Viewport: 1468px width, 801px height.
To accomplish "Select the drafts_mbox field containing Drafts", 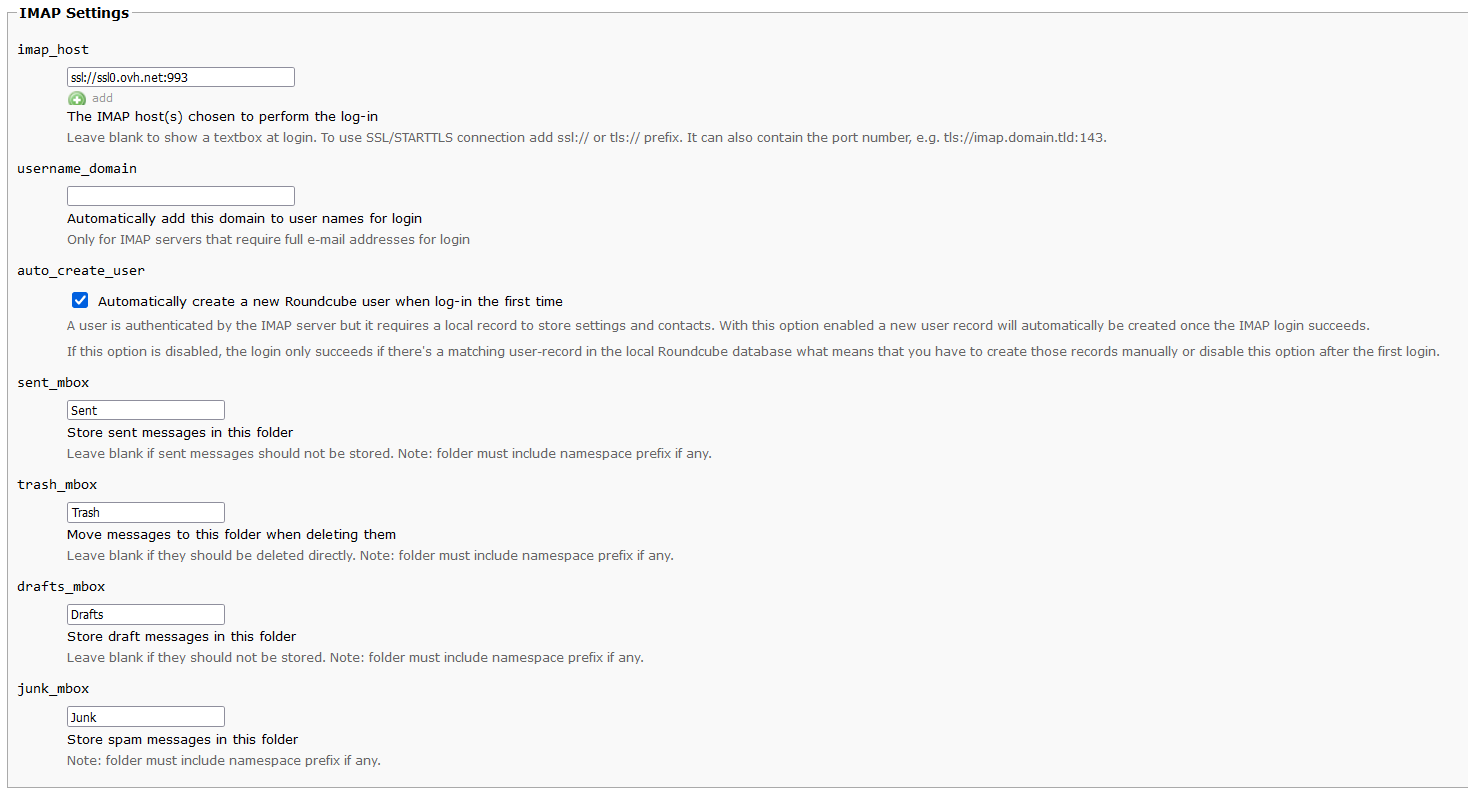I will (x=146, y=614).
